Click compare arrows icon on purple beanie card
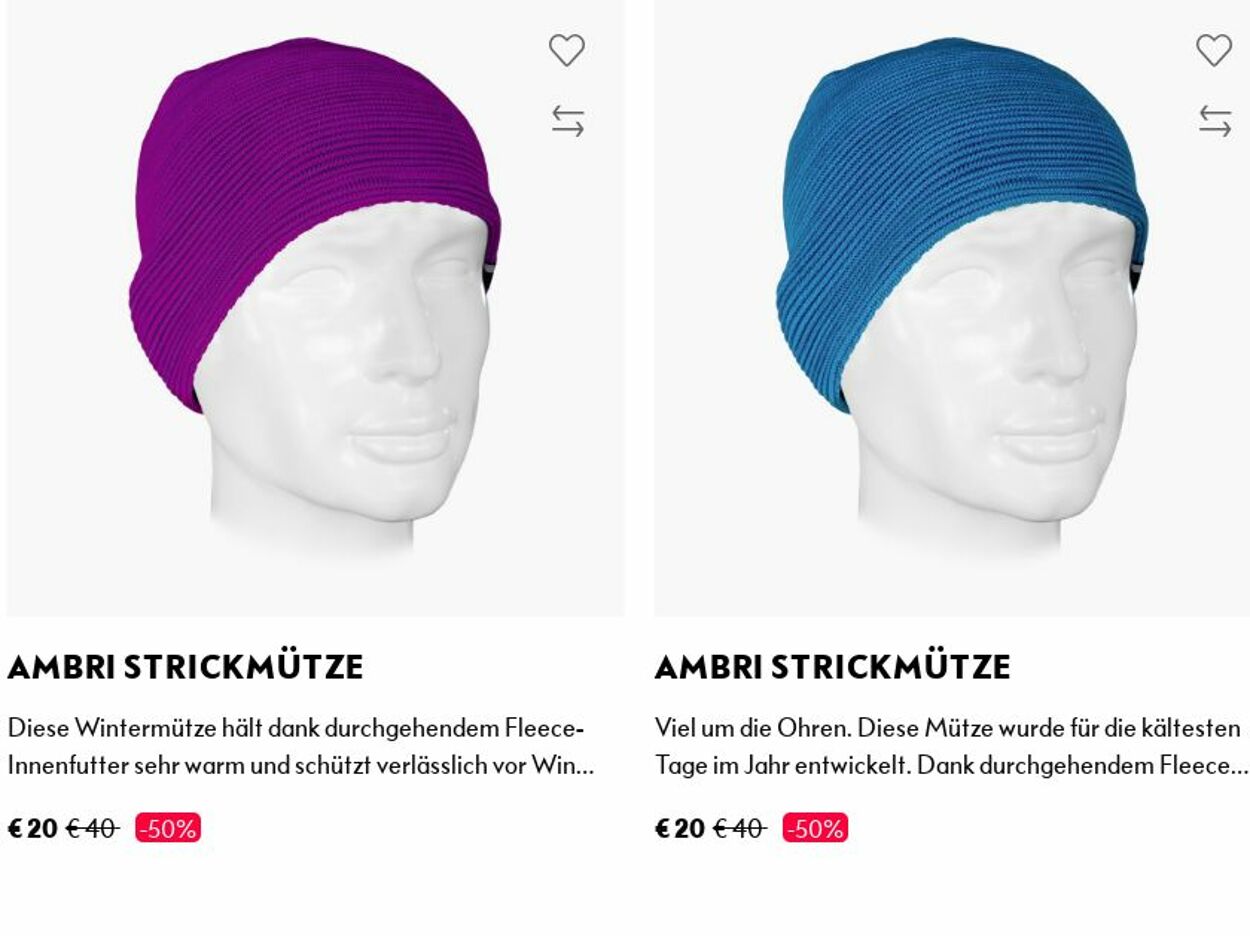This screenshot has height=936, width=1250. coord(567,121)
